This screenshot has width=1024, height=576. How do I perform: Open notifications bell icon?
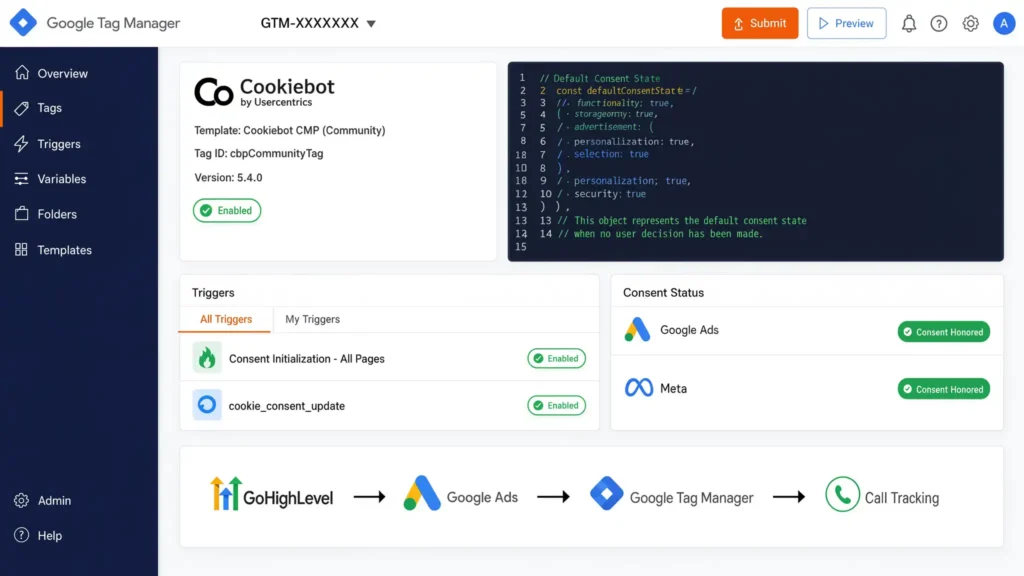coord(908,24)
